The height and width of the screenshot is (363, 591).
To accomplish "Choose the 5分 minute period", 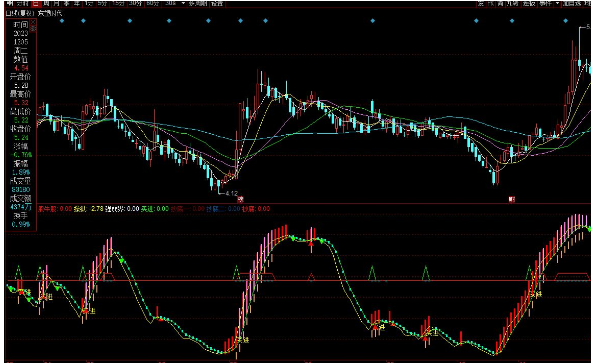I will tap(102, 3).
